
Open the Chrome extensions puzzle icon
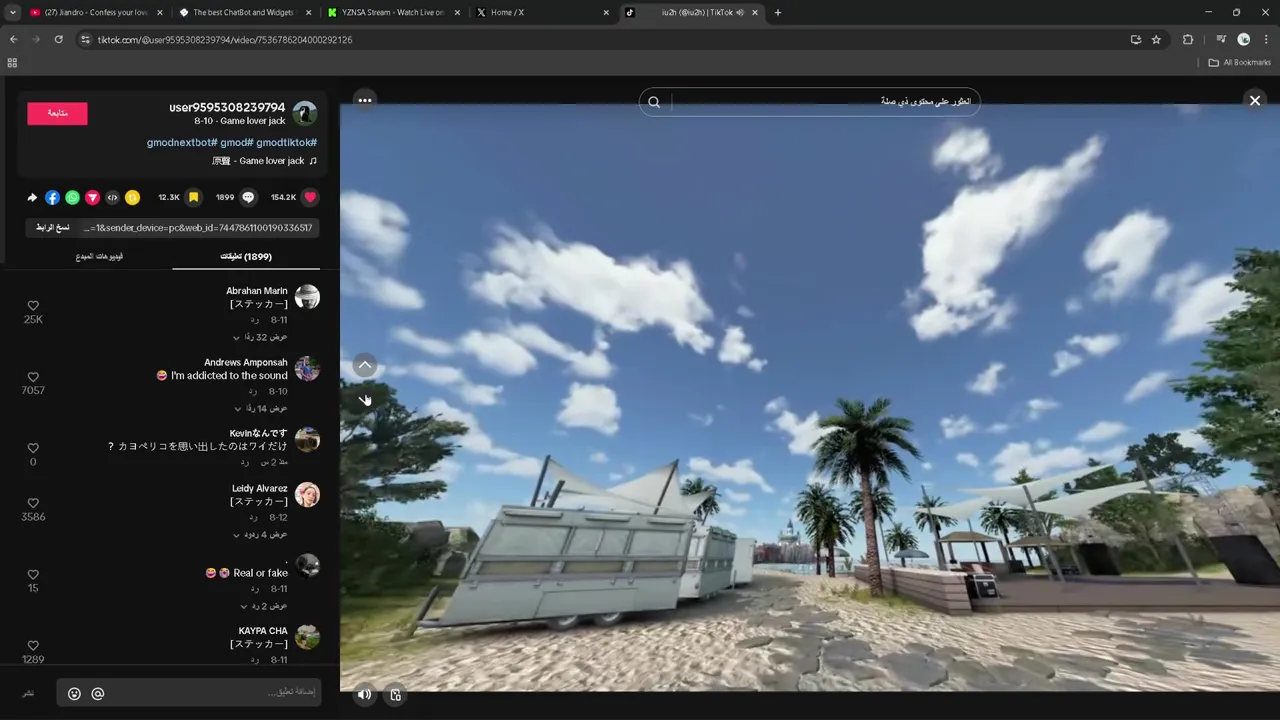pyautogui.click(x=1188, y=39)
